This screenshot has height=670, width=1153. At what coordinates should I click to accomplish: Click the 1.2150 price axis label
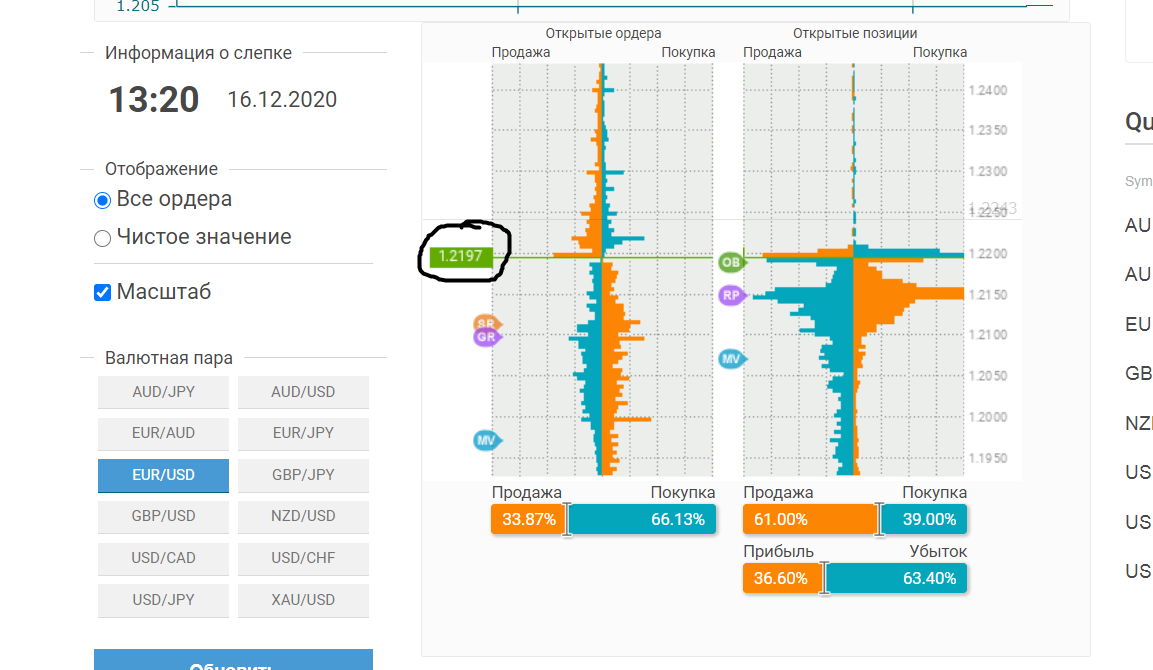(x=988, y=295)
